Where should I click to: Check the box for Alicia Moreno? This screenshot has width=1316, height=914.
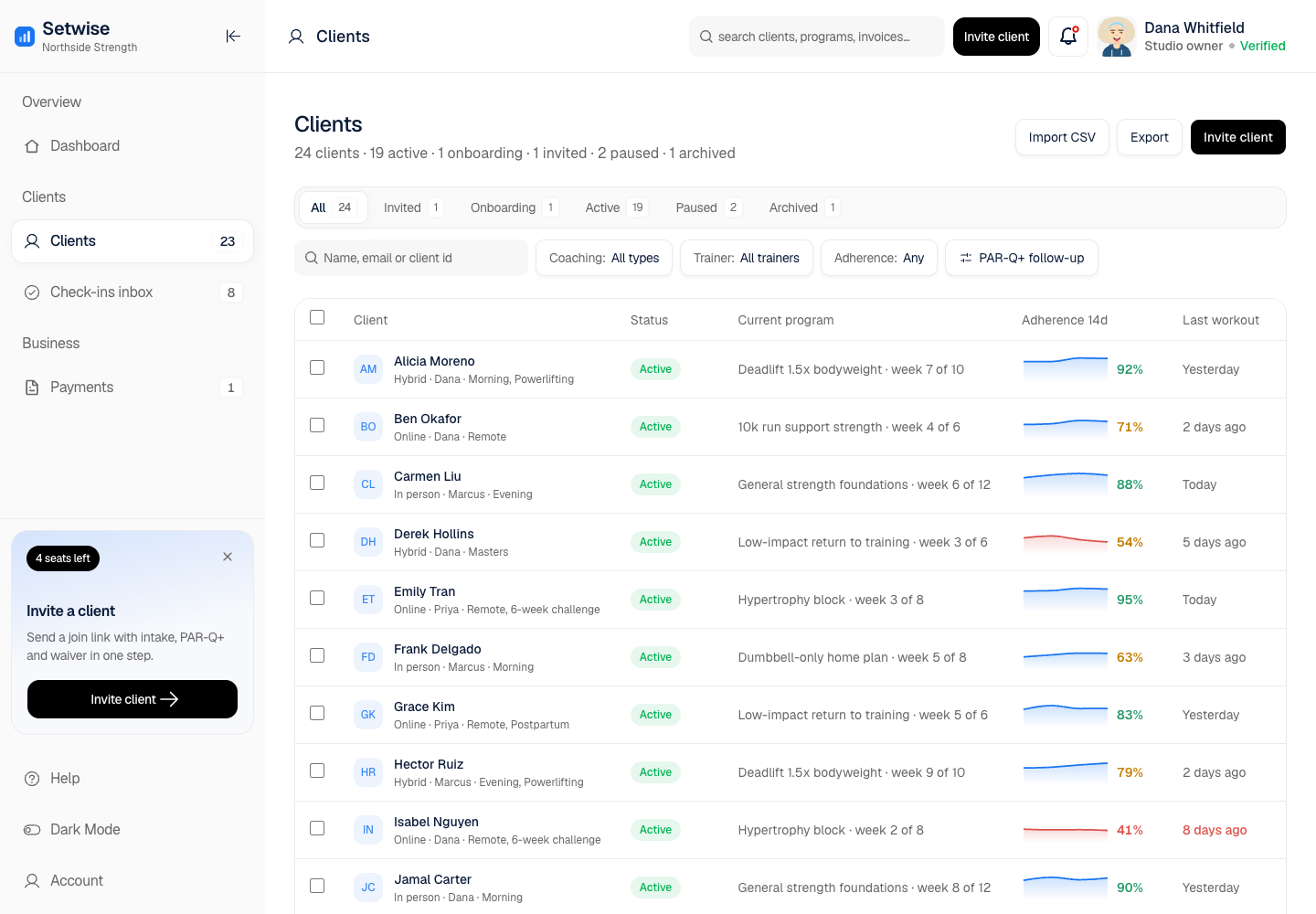pos(317,367)
